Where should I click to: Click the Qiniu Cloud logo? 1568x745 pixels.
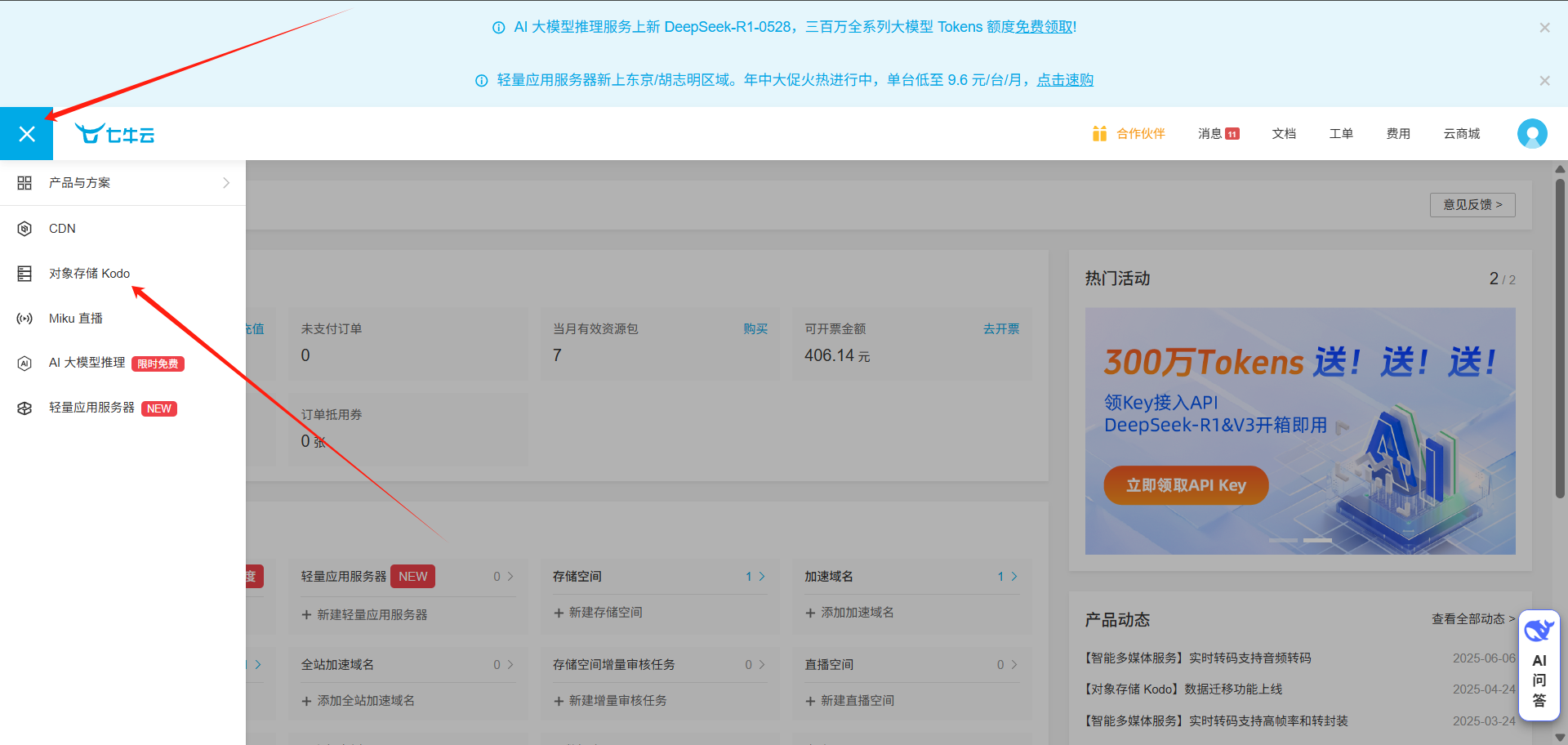tap(114, 134)
